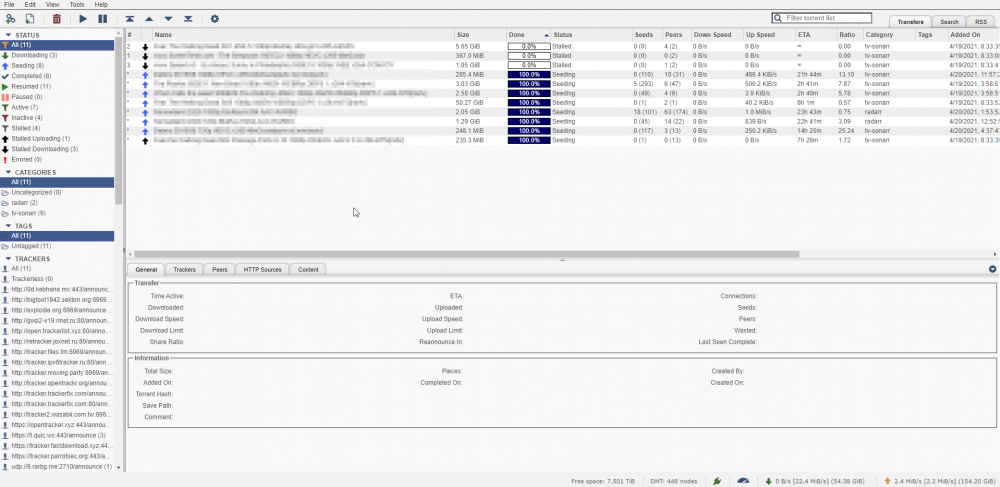Click the Pause toolbar icon
The width and height of the screenshot is (1000, 487).
[x=103, y=19]
